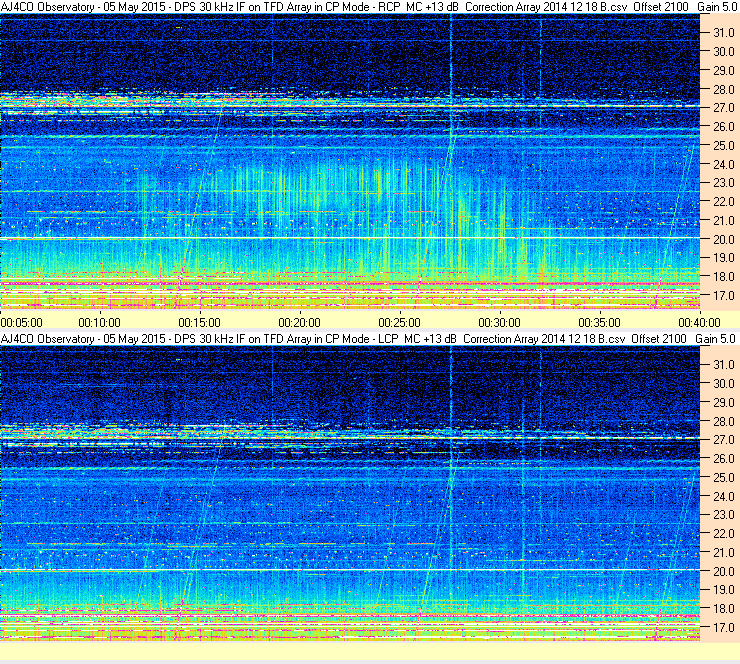Click the 28.0 frequency label on RCP chart
The image size is (740, 664).
724,89
